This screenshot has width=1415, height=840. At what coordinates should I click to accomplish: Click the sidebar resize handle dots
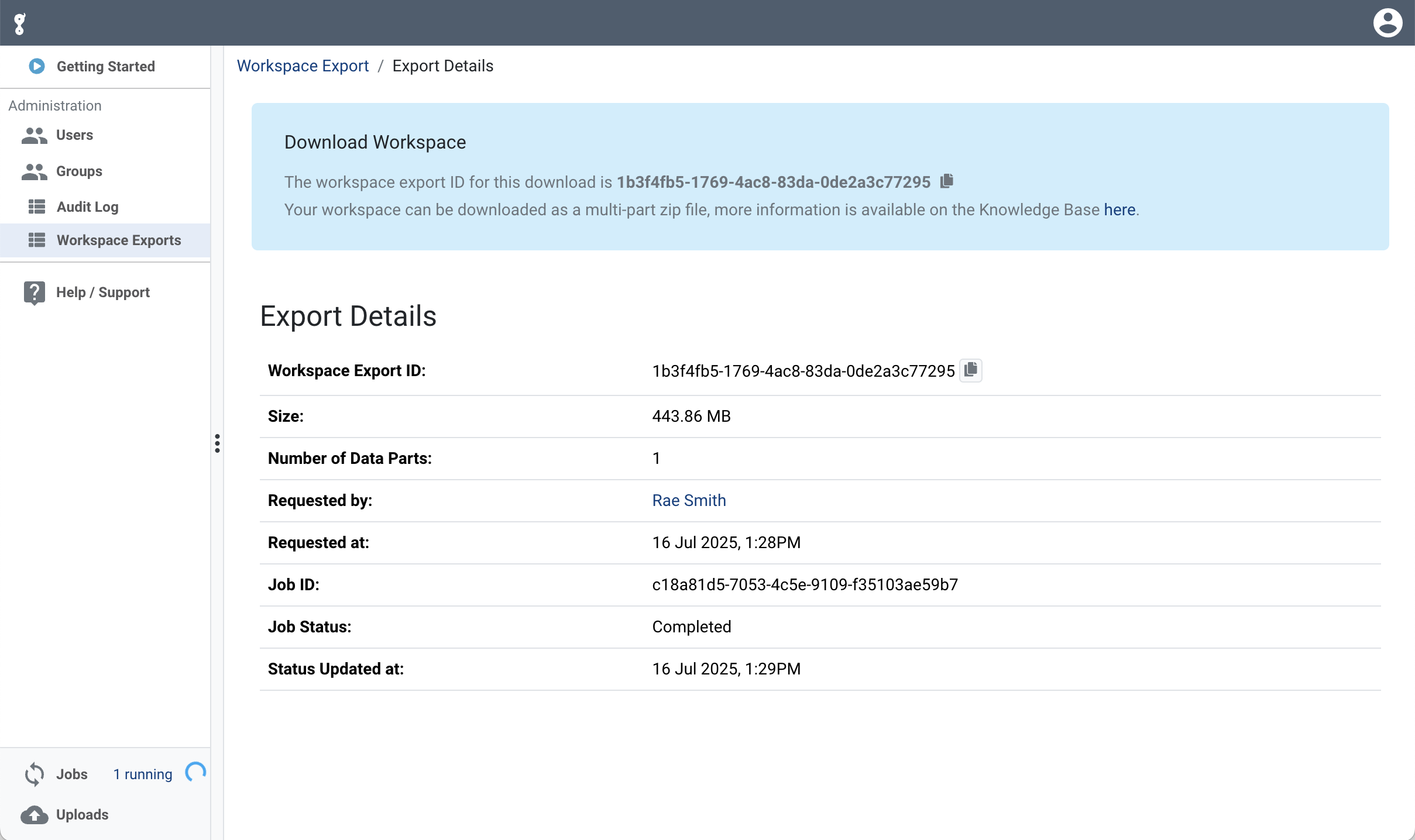coord(217,443)
